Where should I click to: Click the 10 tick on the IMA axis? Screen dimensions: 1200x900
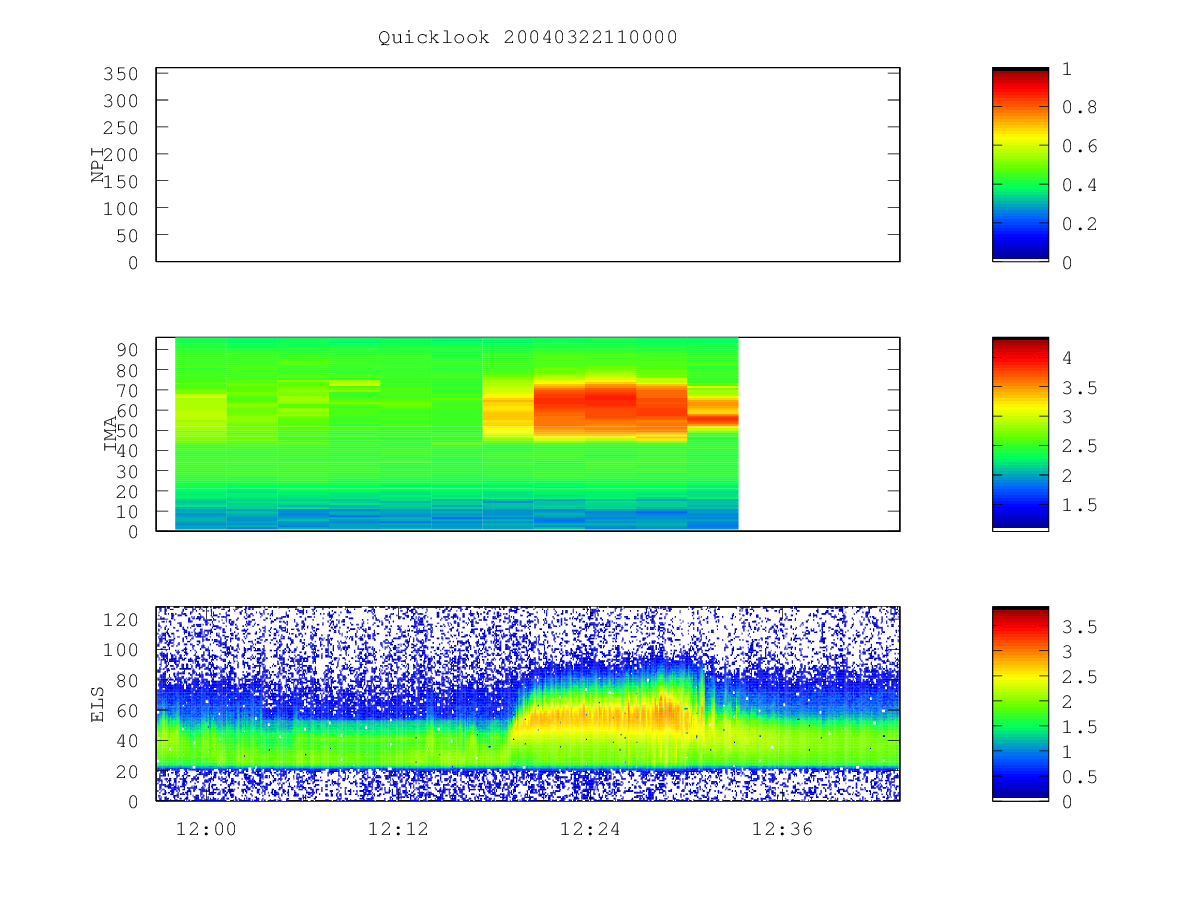click(x=127, y=511)
